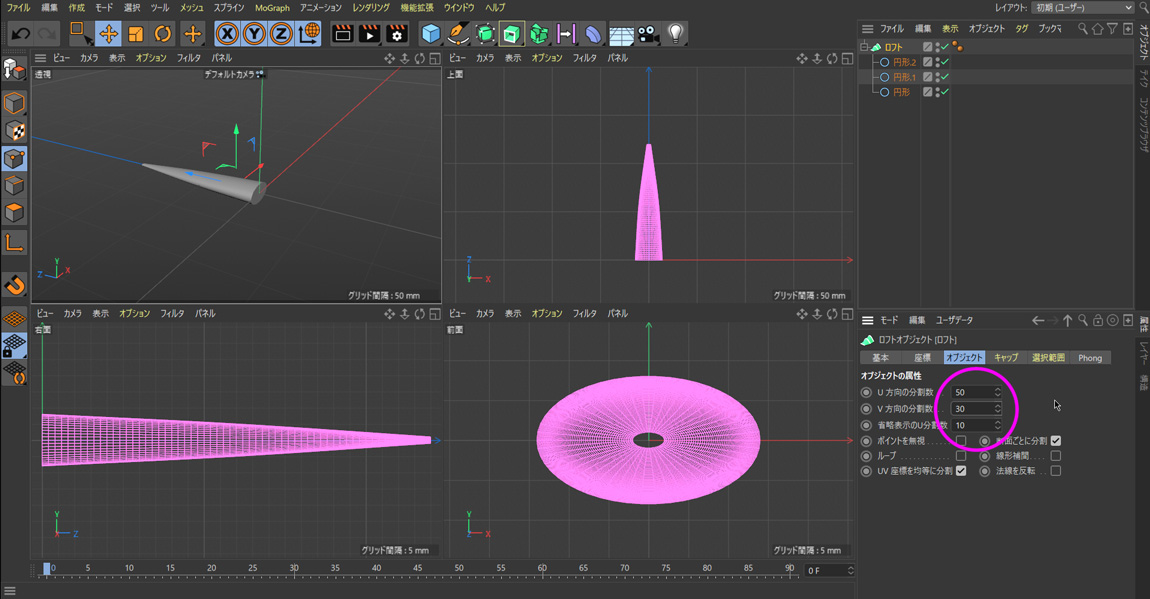Viewport: 1150px width, 599px height.
Task: Uncheck the UV 座標を均等に分割 checkbox
Action: (x=960, y=471)
